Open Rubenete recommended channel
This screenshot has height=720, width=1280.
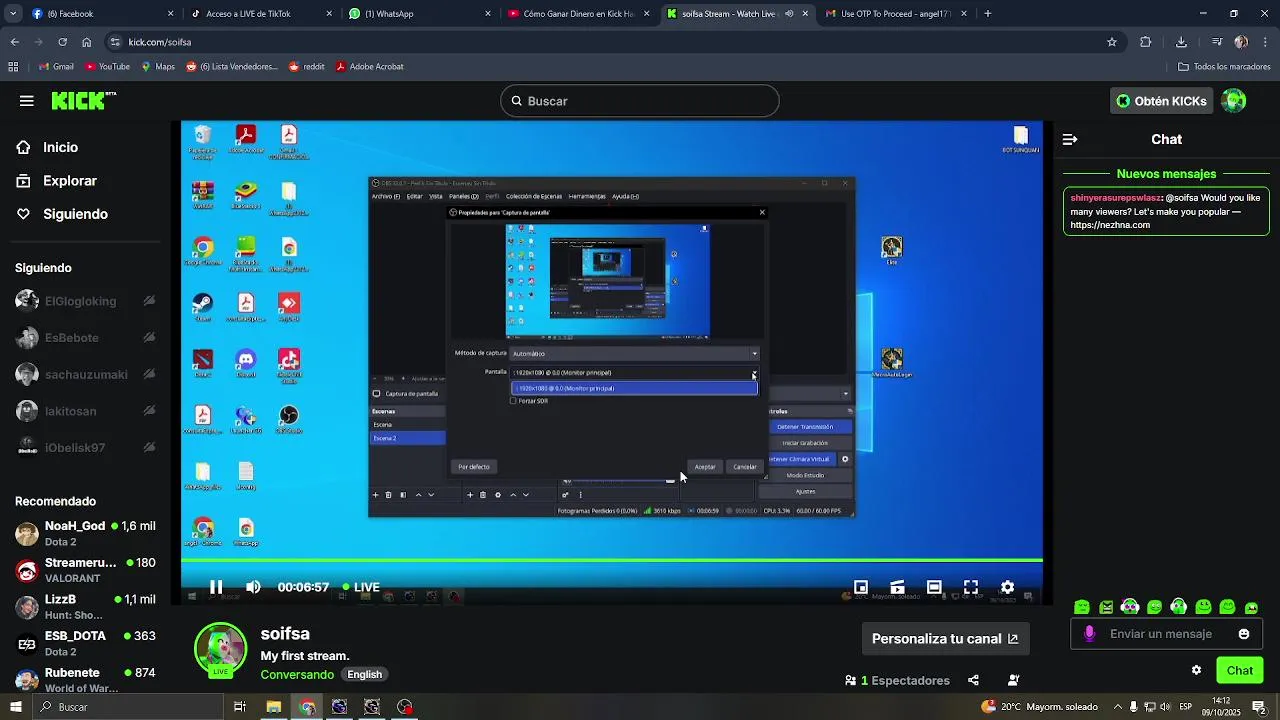coord(85,680)
